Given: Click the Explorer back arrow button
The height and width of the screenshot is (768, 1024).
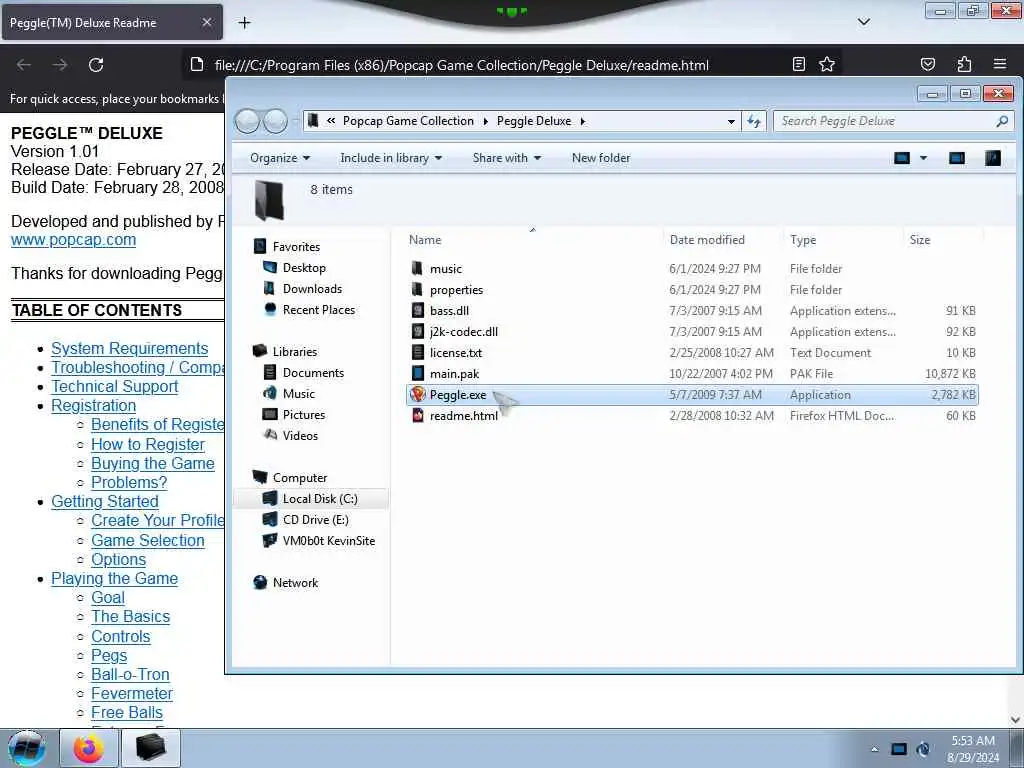Looking at the screenshot, I should (x=248, y=121).
